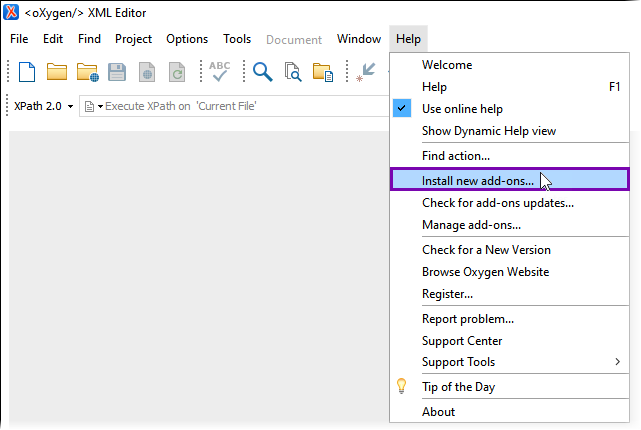Click the oXygen application logo icon
The image size is (641, 430).
(11, 12)
